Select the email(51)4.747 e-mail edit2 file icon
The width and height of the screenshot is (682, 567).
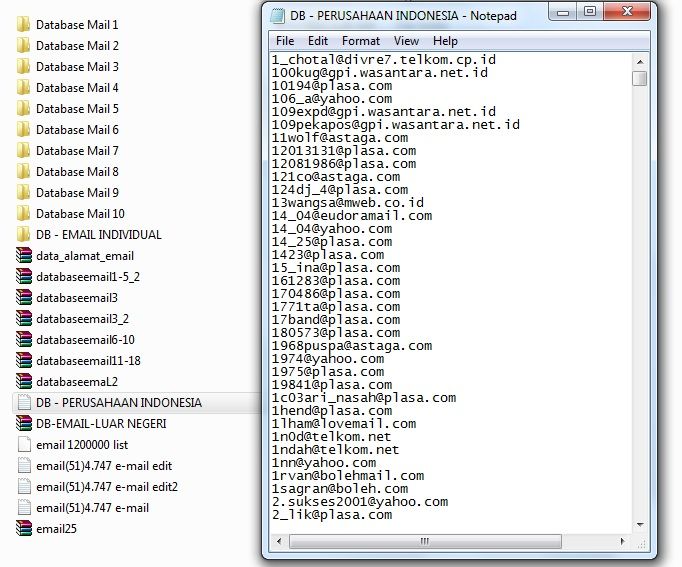tap(24, 487)
